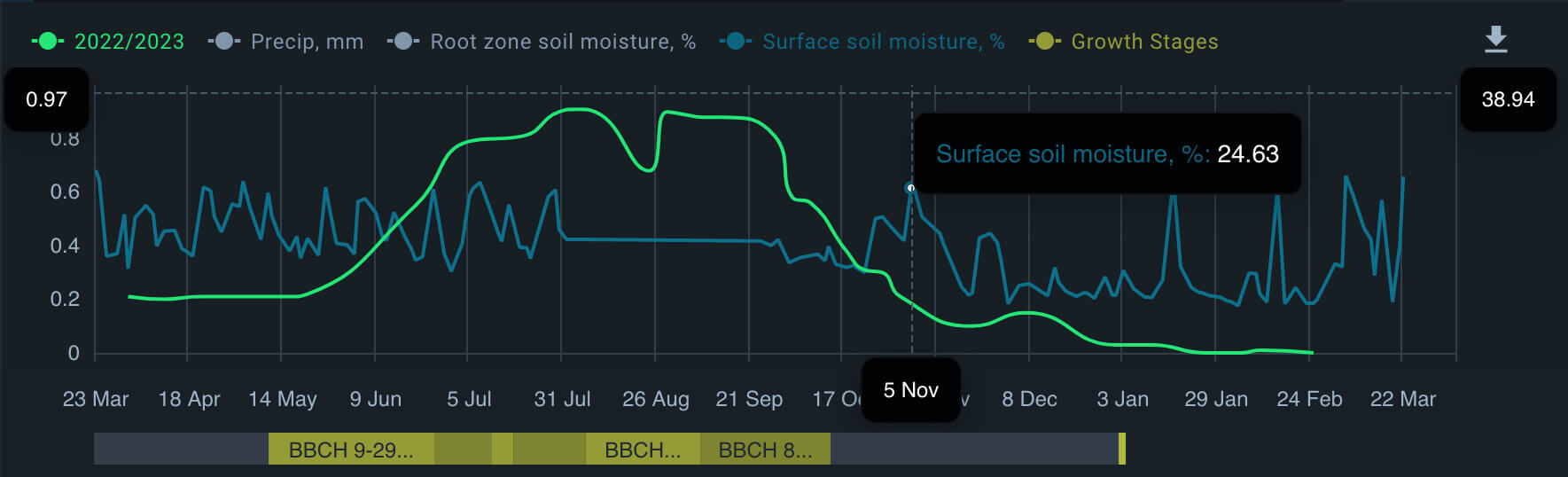
Task: Select the BBCH 9-29 growth stage segment
Action: click(x=351, y=450)
